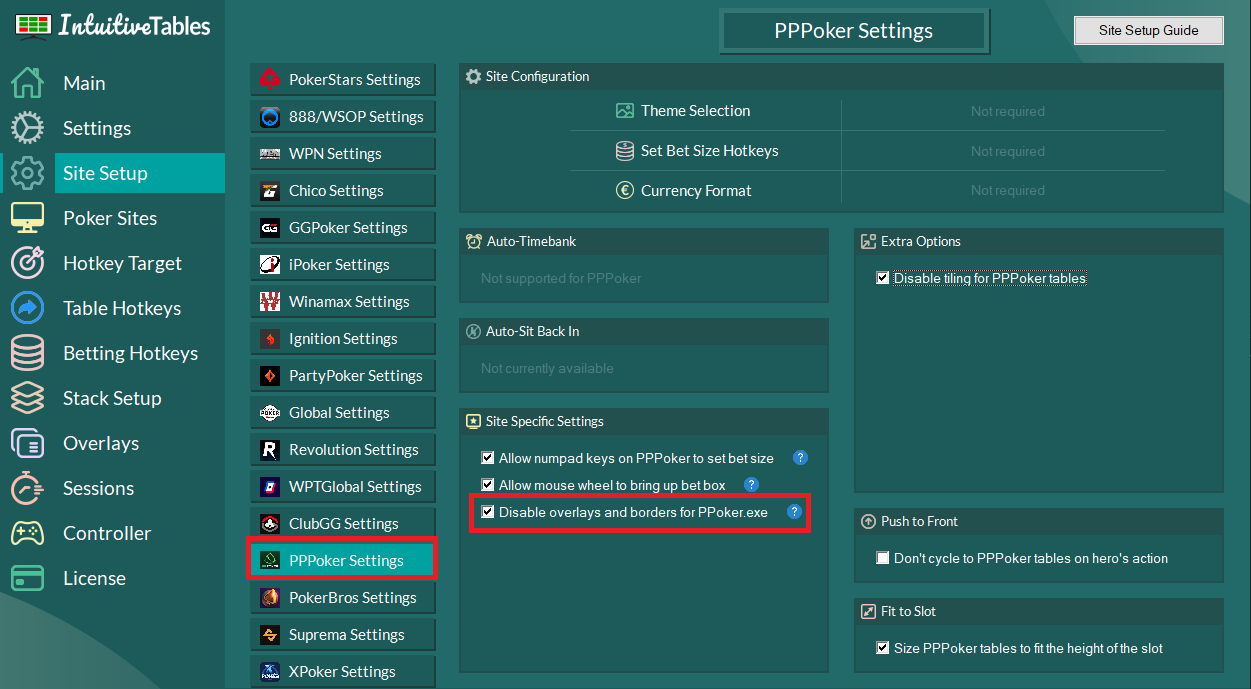Screen dimensions: 1251x689
Task: Click the PokerBros logo icon
Action: pos(270,598)
